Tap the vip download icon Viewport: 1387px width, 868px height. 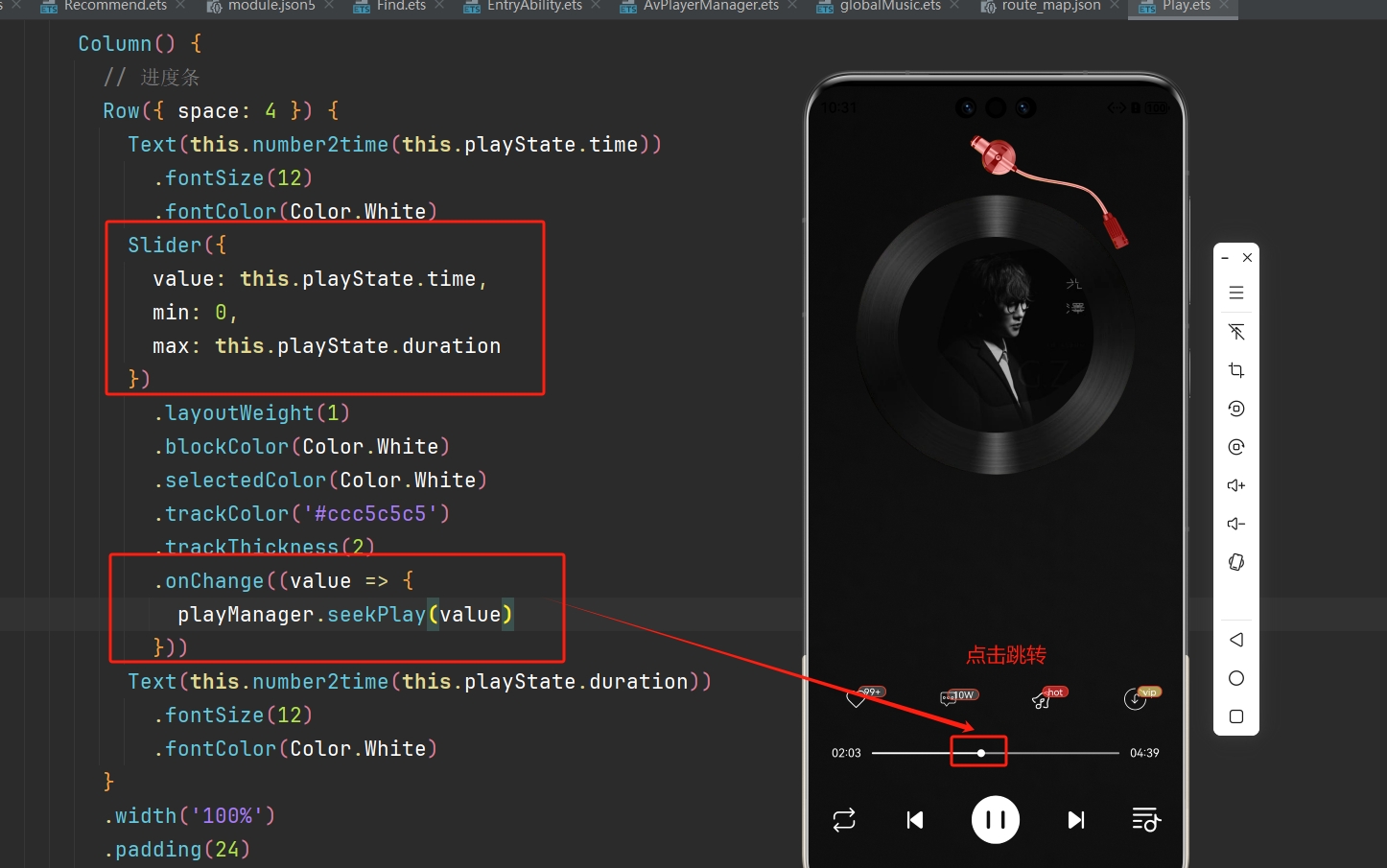click(x=1135, y=699)
